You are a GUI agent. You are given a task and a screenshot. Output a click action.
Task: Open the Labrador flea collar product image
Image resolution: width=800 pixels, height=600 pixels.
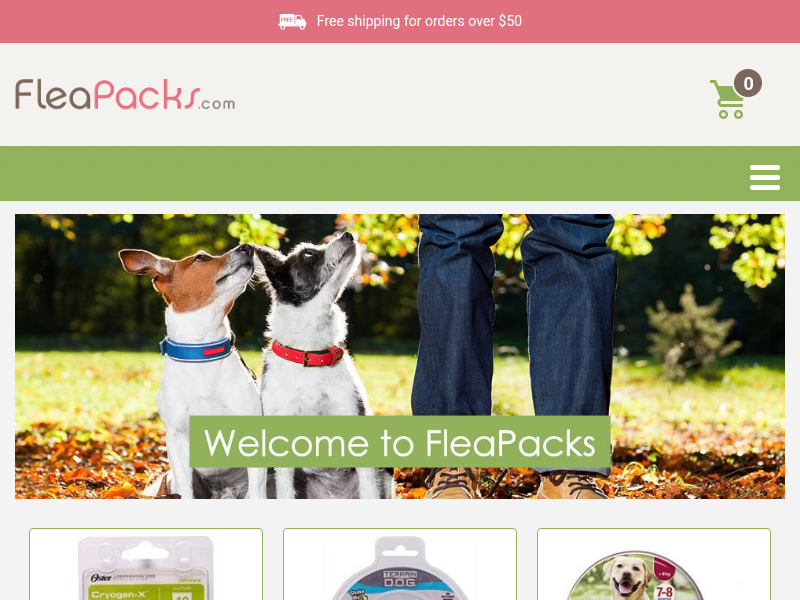(636, 576)
